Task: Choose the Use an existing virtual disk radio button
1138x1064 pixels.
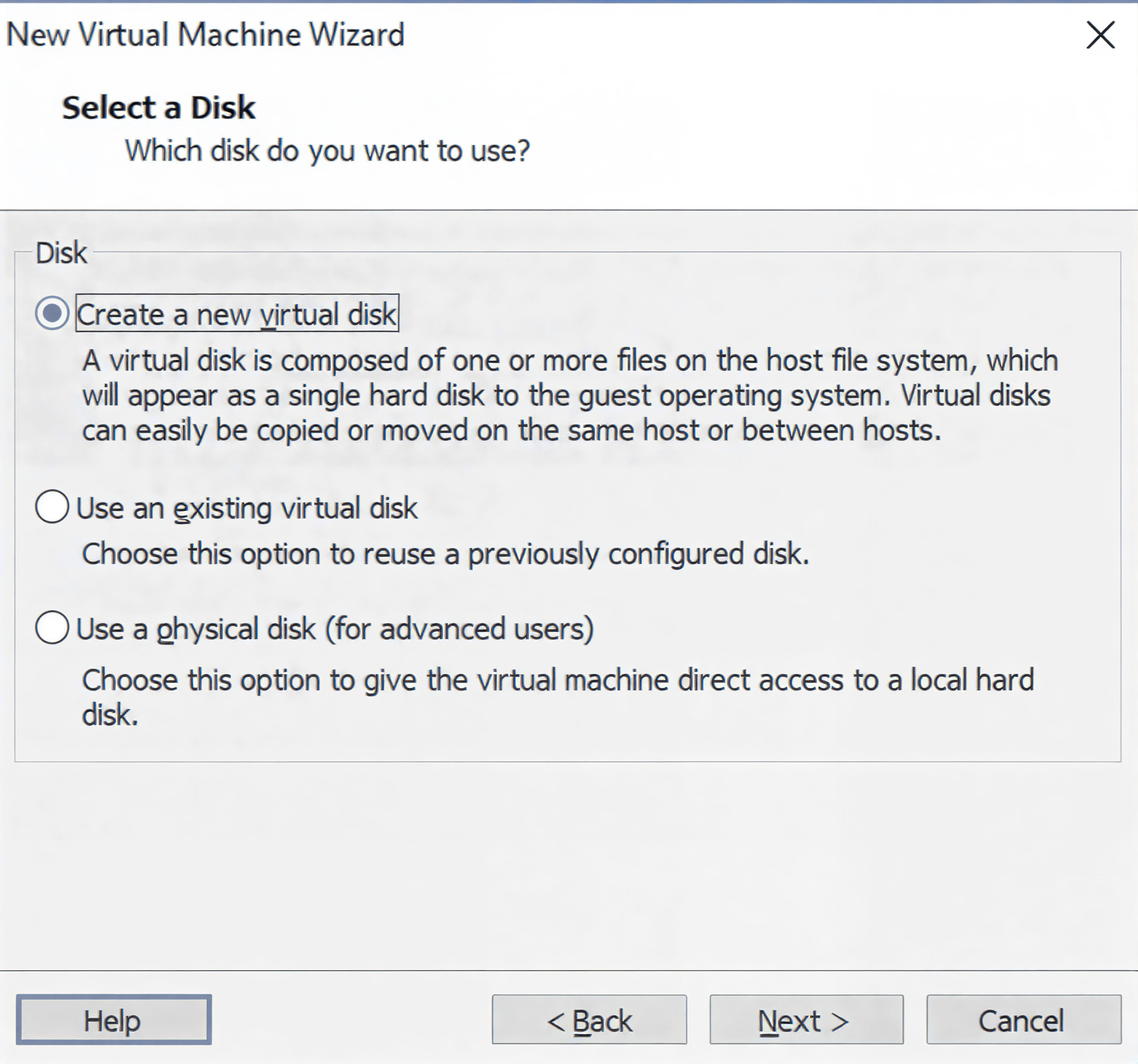Action: click(53, 506)
